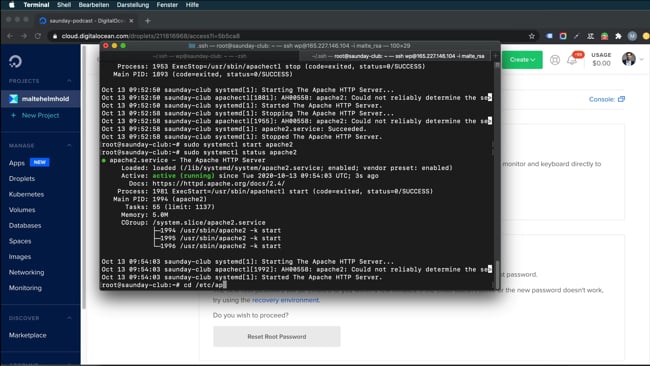Open Apps in sidebar
The image size is (650, 366).
pos(17,163)
